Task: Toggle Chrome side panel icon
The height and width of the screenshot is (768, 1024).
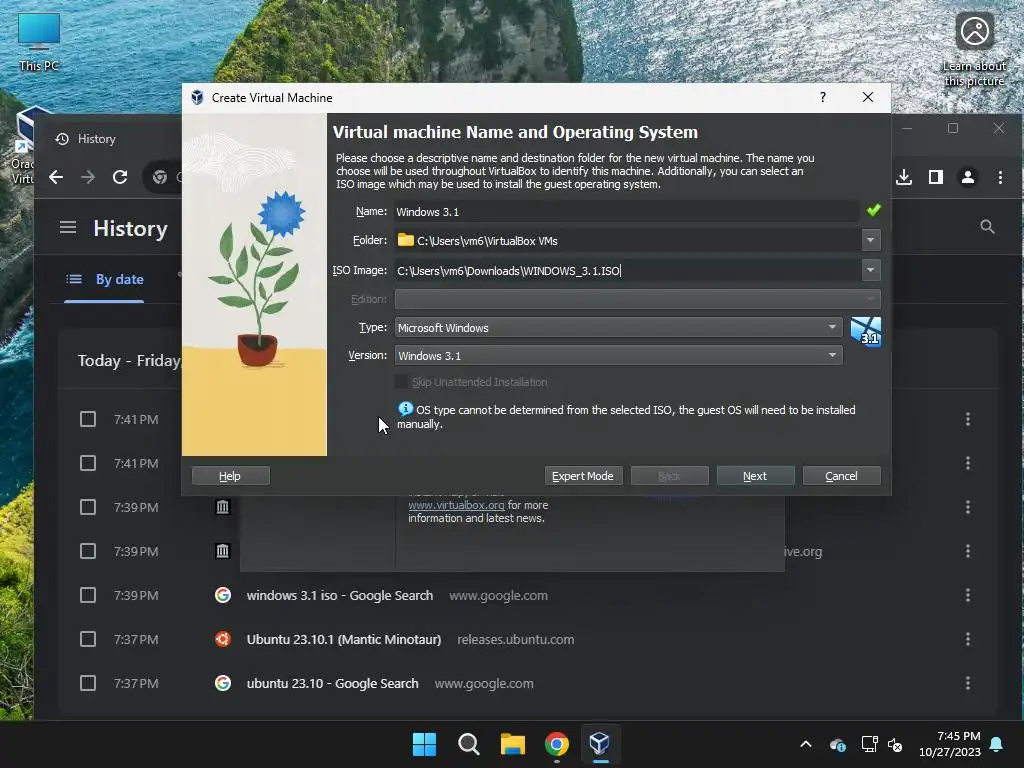Action: [936, 177]
